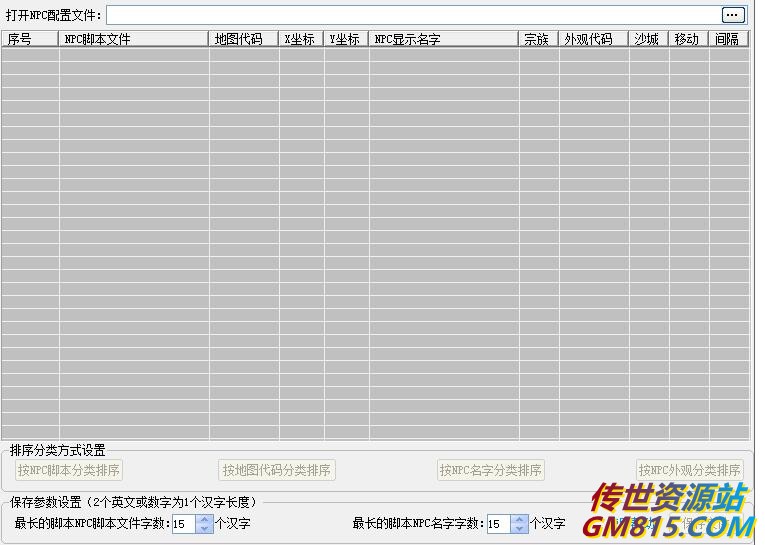Sort by the 序号 column header

coord(30,39)
